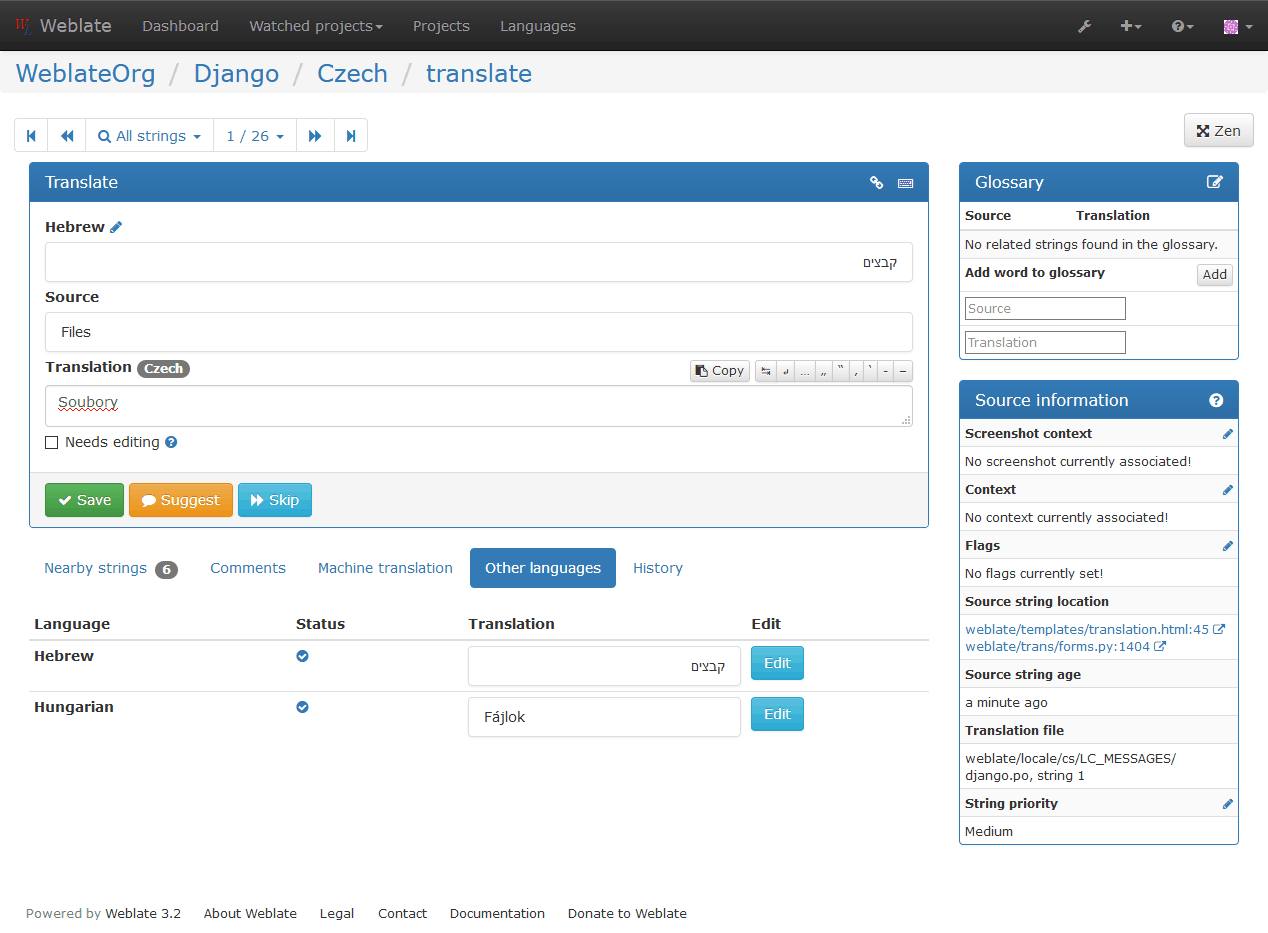Skip this string
Image resolution: width=1268 pixels, height=933 pixels.
tap(275, 500)
